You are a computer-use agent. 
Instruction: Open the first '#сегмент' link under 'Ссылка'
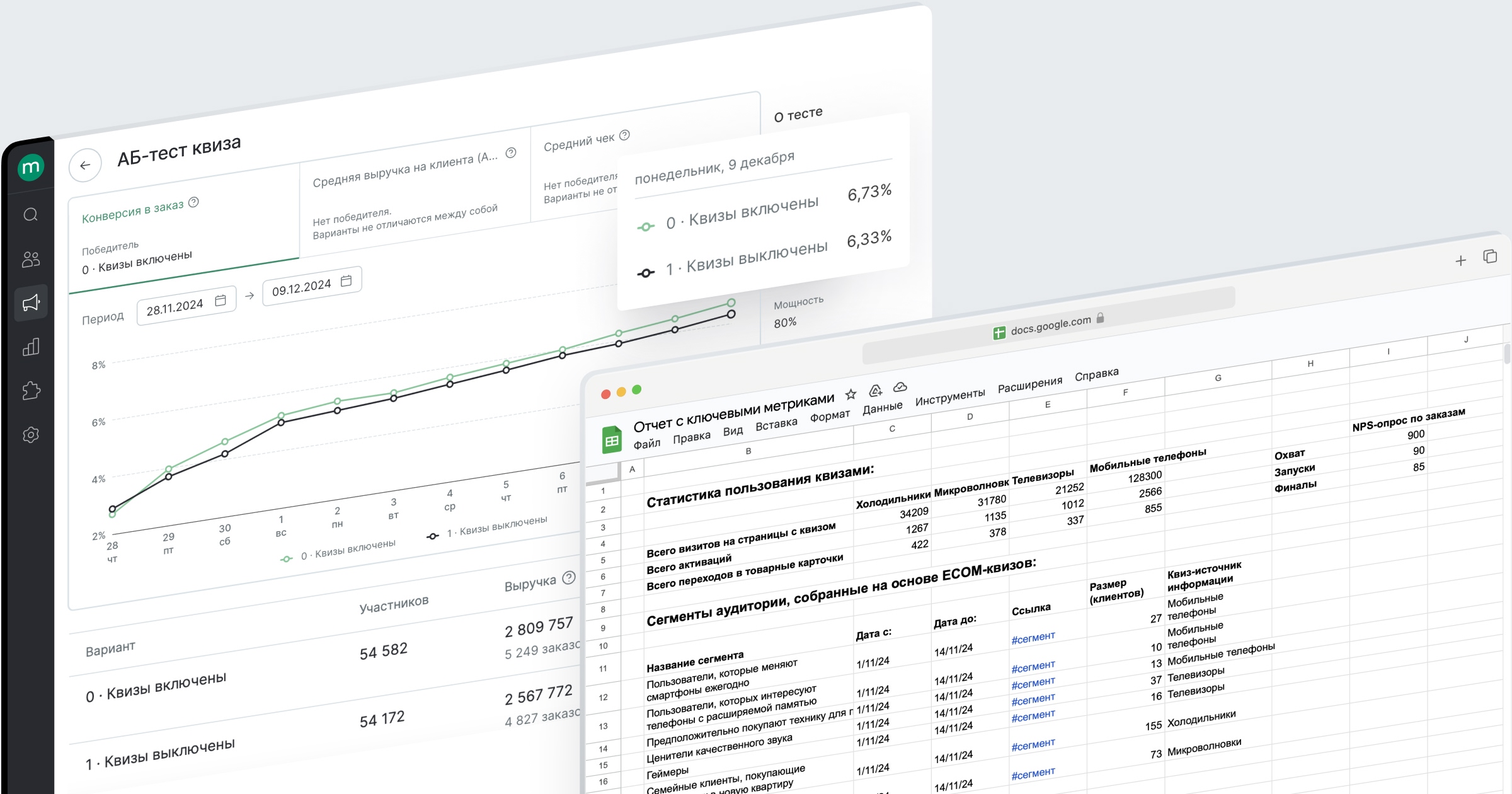(1033, 638)
